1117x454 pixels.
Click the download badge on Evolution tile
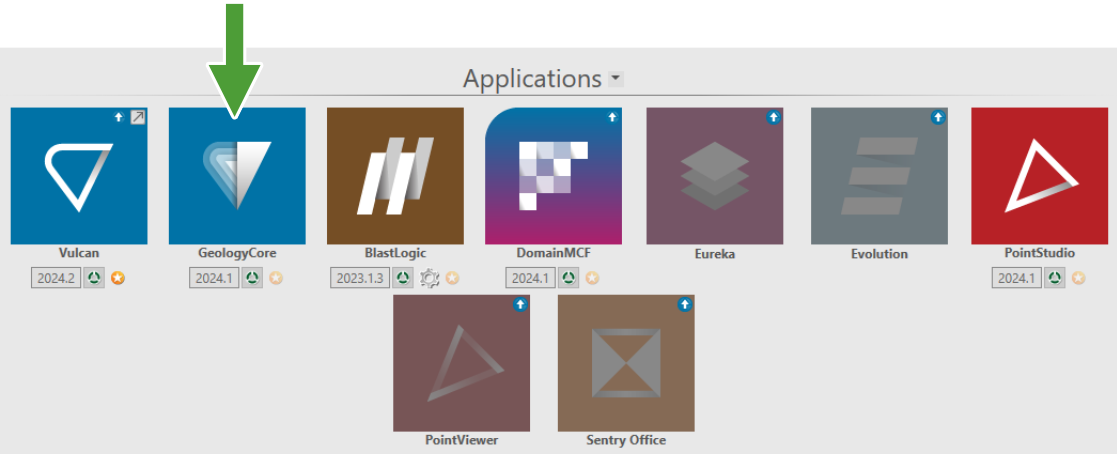pyautogui.click(x=937, y=118)
